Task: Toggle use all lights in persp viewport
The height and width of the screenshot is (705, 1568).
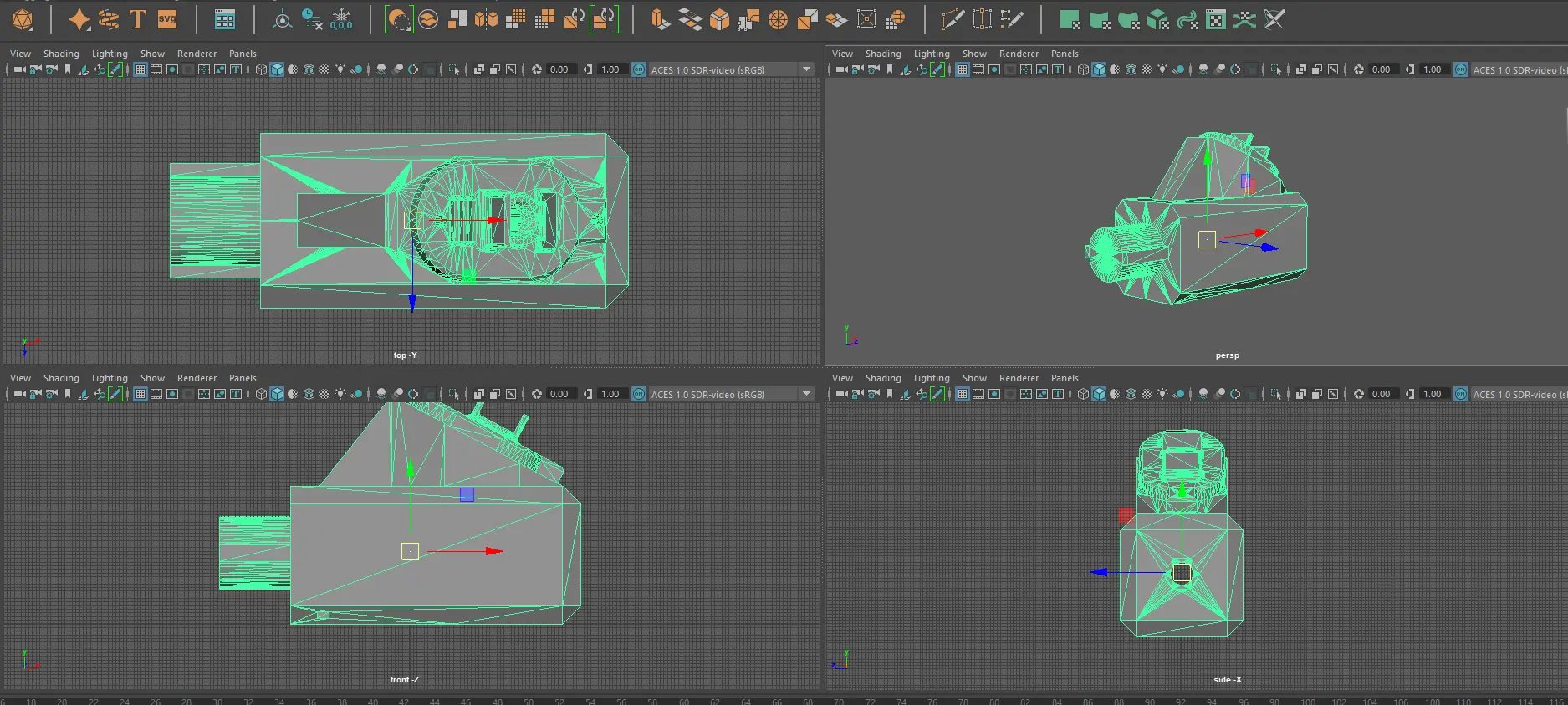Action: click(x=1162, y=69)
